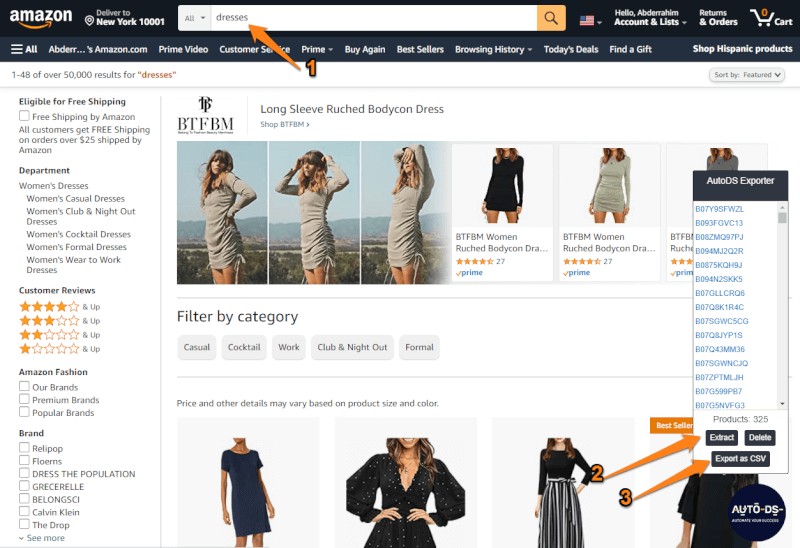Check the BELONGSCI brand filter
The image size is (800, 548).
click(24, 499)
